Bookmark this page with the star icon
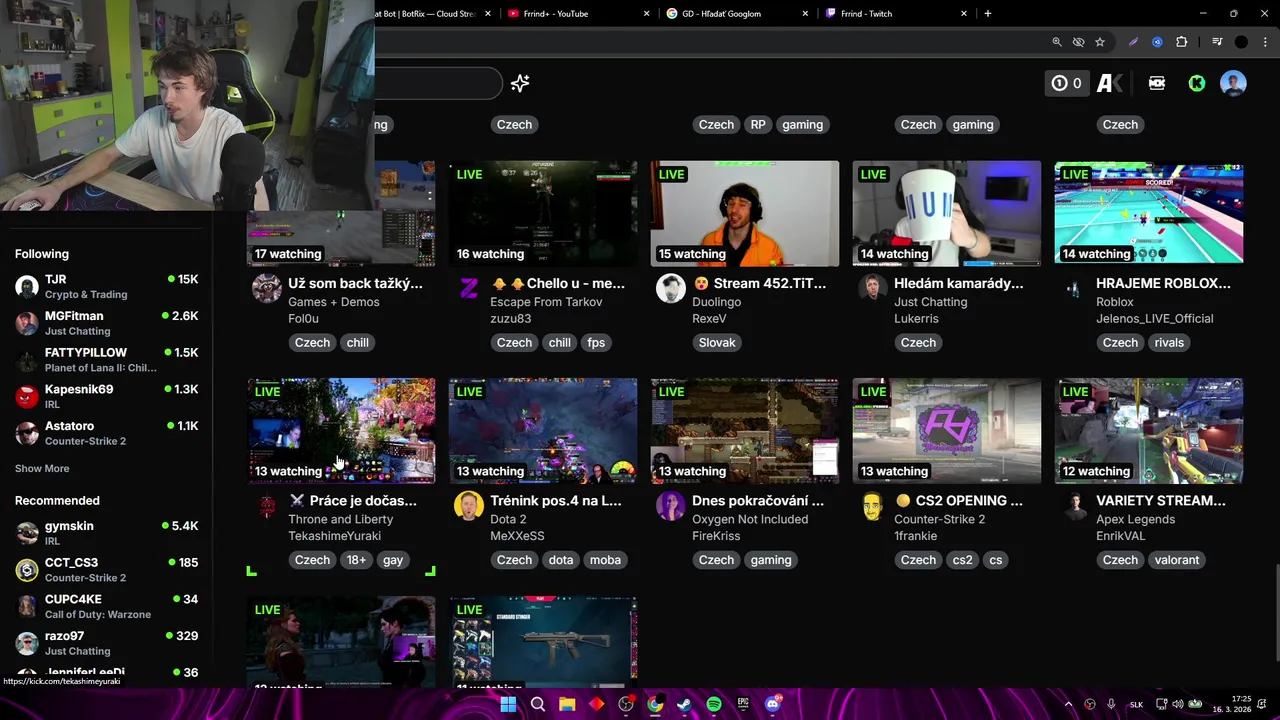 1100,42
